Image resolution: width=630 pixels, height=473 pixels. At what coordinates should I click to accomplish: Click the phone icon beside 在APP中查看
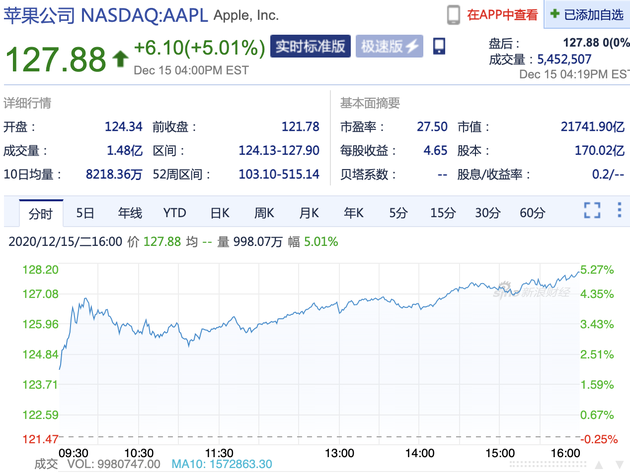tap(453, 15)
